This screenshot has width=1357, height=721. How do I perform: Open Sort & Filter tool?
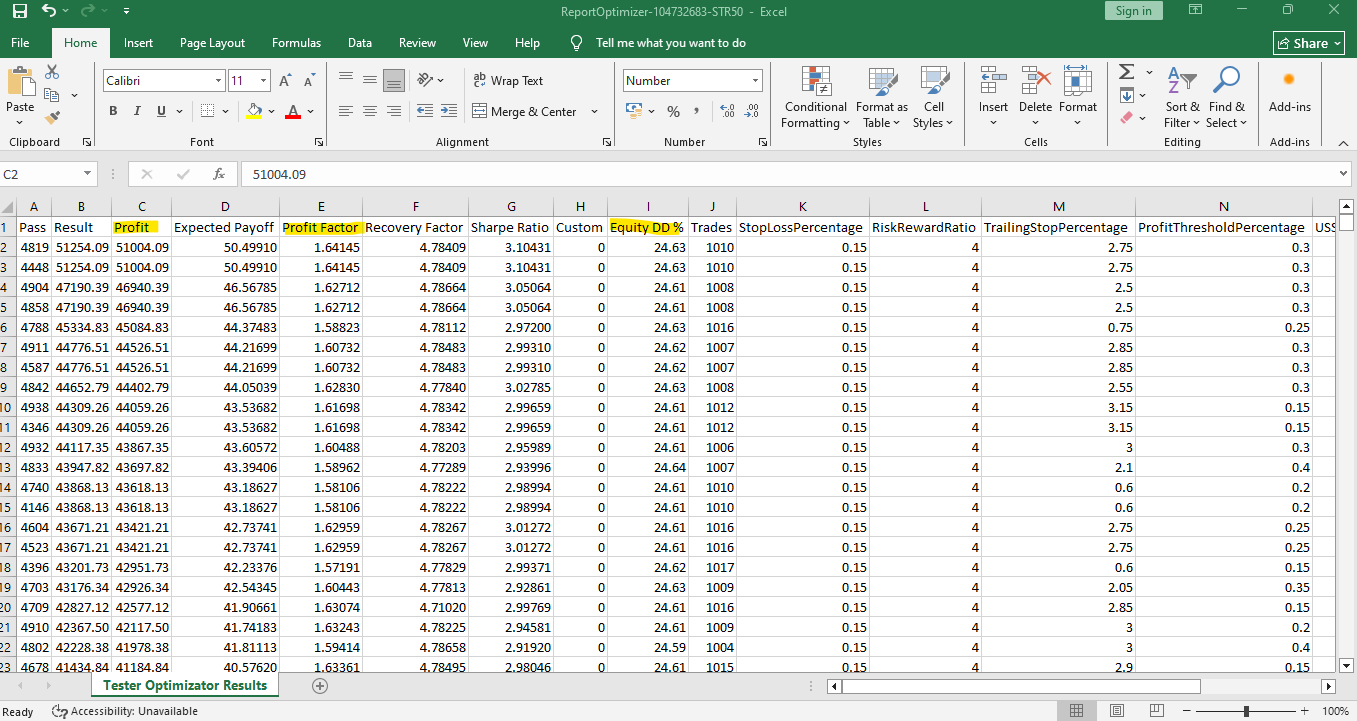coord(1182,98)
